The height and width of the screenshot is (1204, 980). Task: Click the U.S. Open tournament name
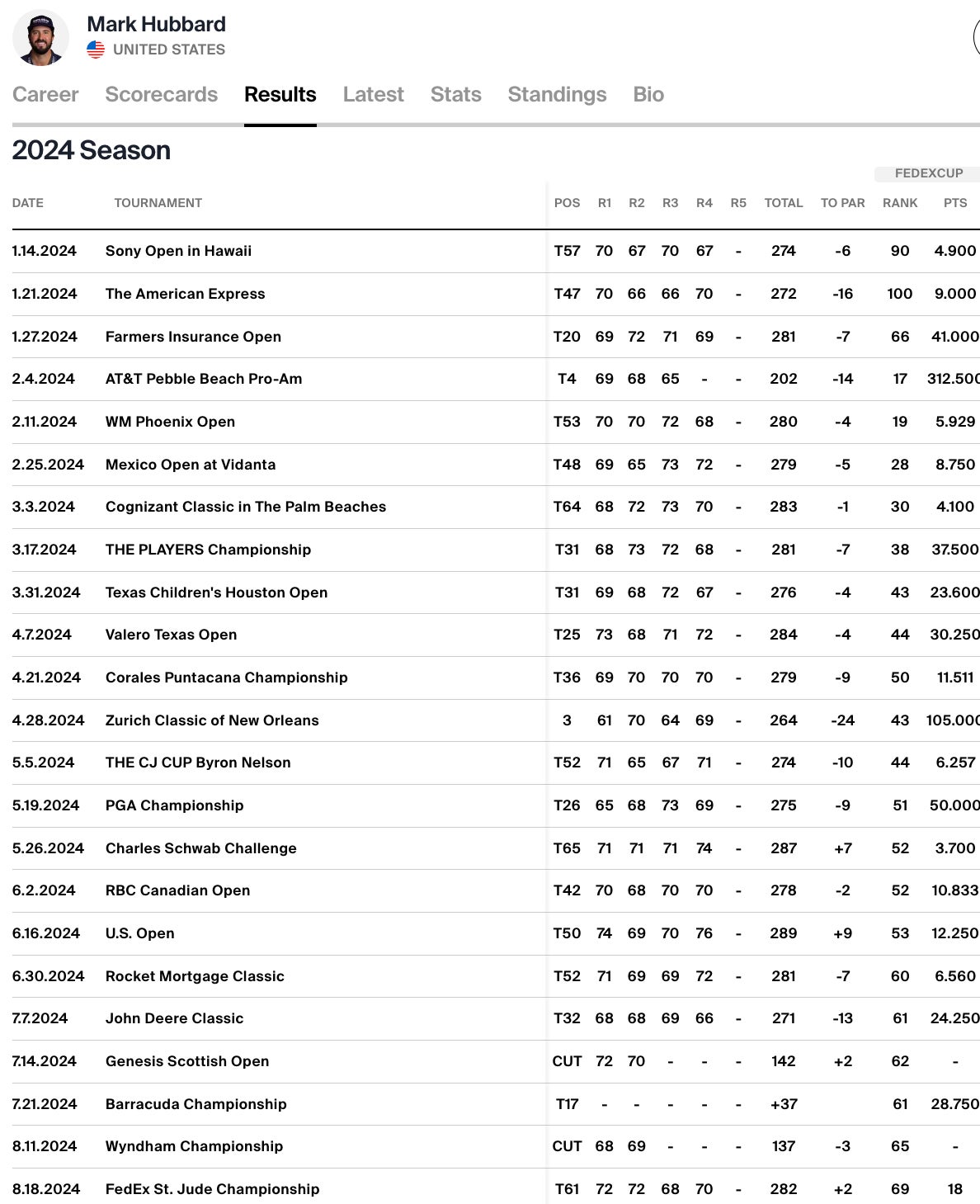[139, 933]
